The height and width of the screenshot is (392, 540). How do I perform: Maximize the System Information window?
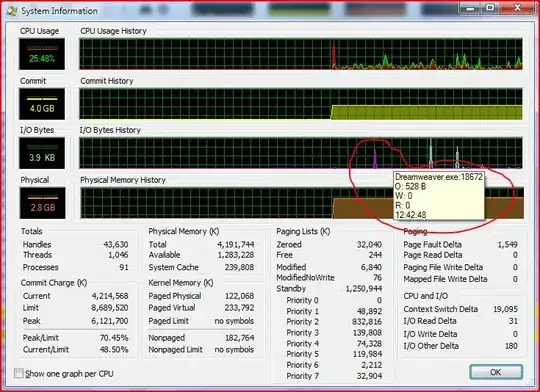490,8
